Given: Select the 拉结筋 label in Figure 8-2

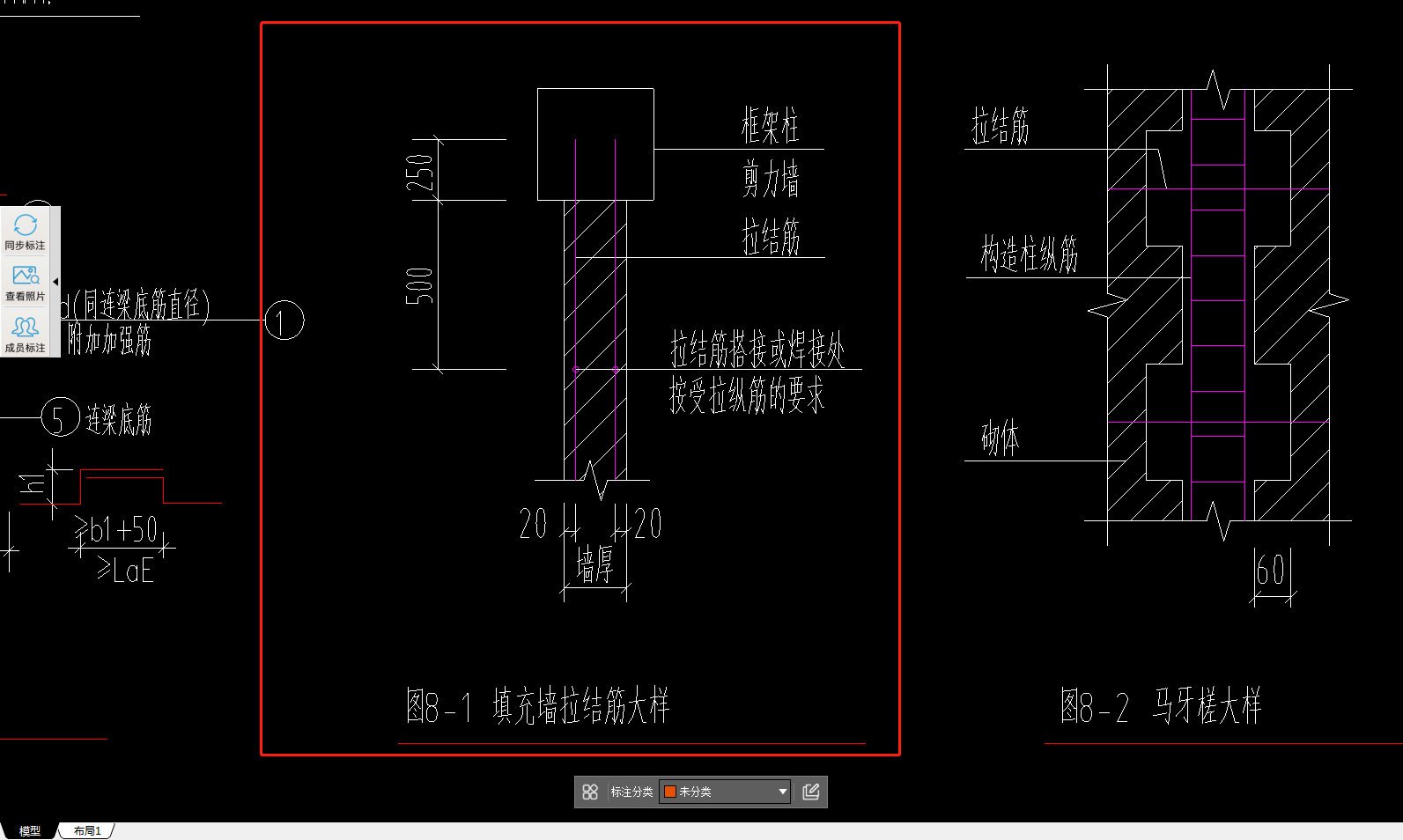Looking at the screenshot, I should click(x=1001, y=126).
